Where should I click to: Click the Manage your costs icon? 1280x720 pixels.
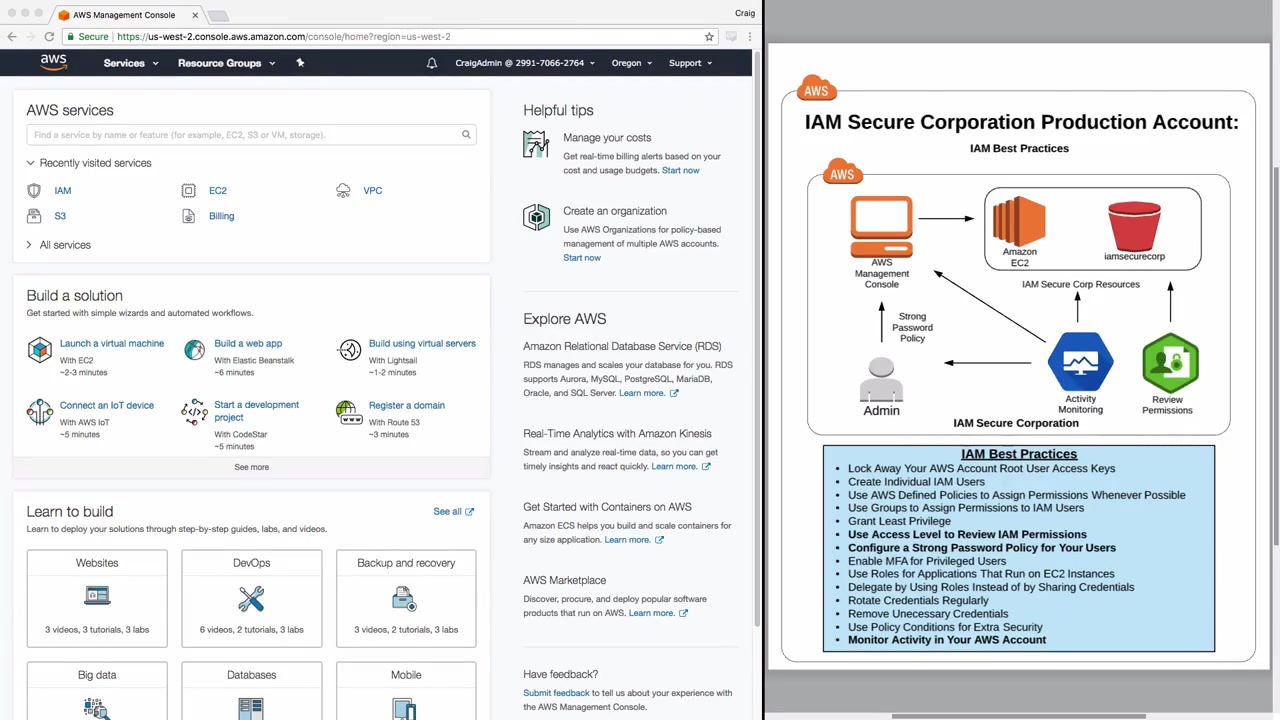[x=536, y=145]
